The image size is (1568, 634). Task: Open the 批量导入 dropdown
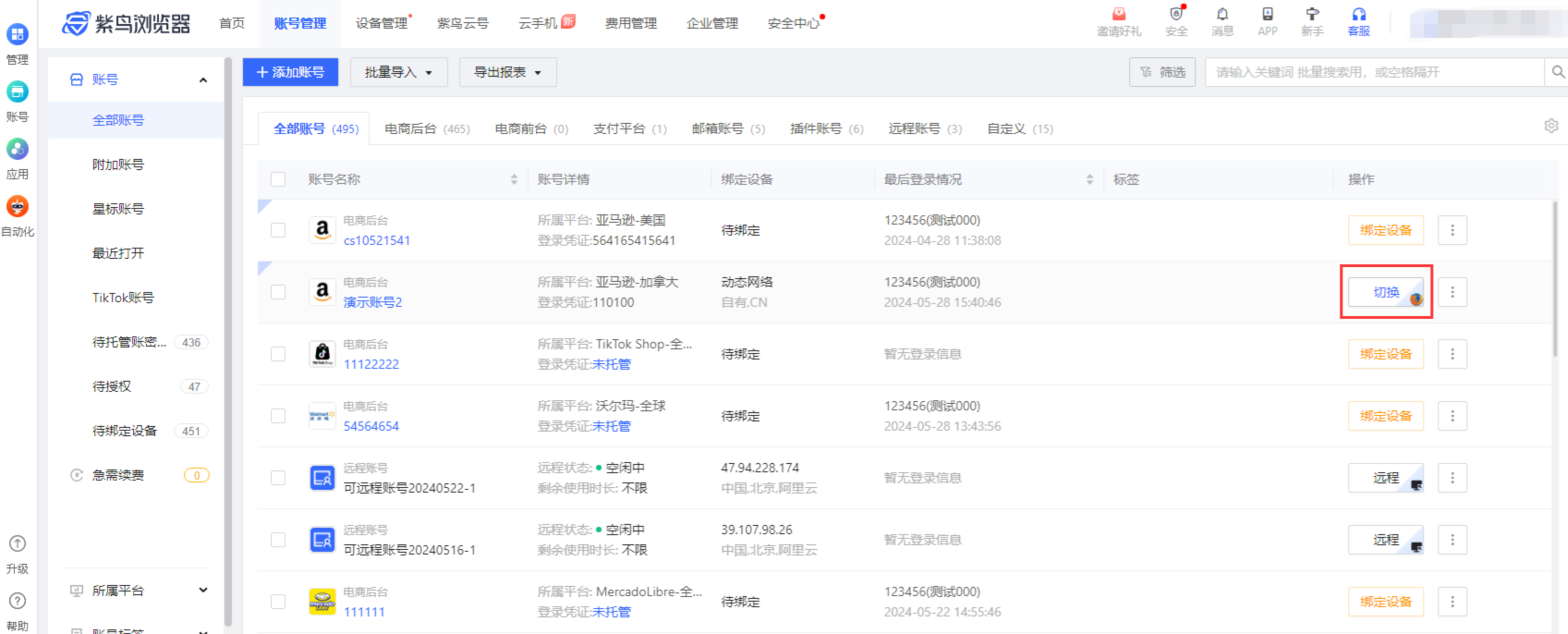pos(398,72)
